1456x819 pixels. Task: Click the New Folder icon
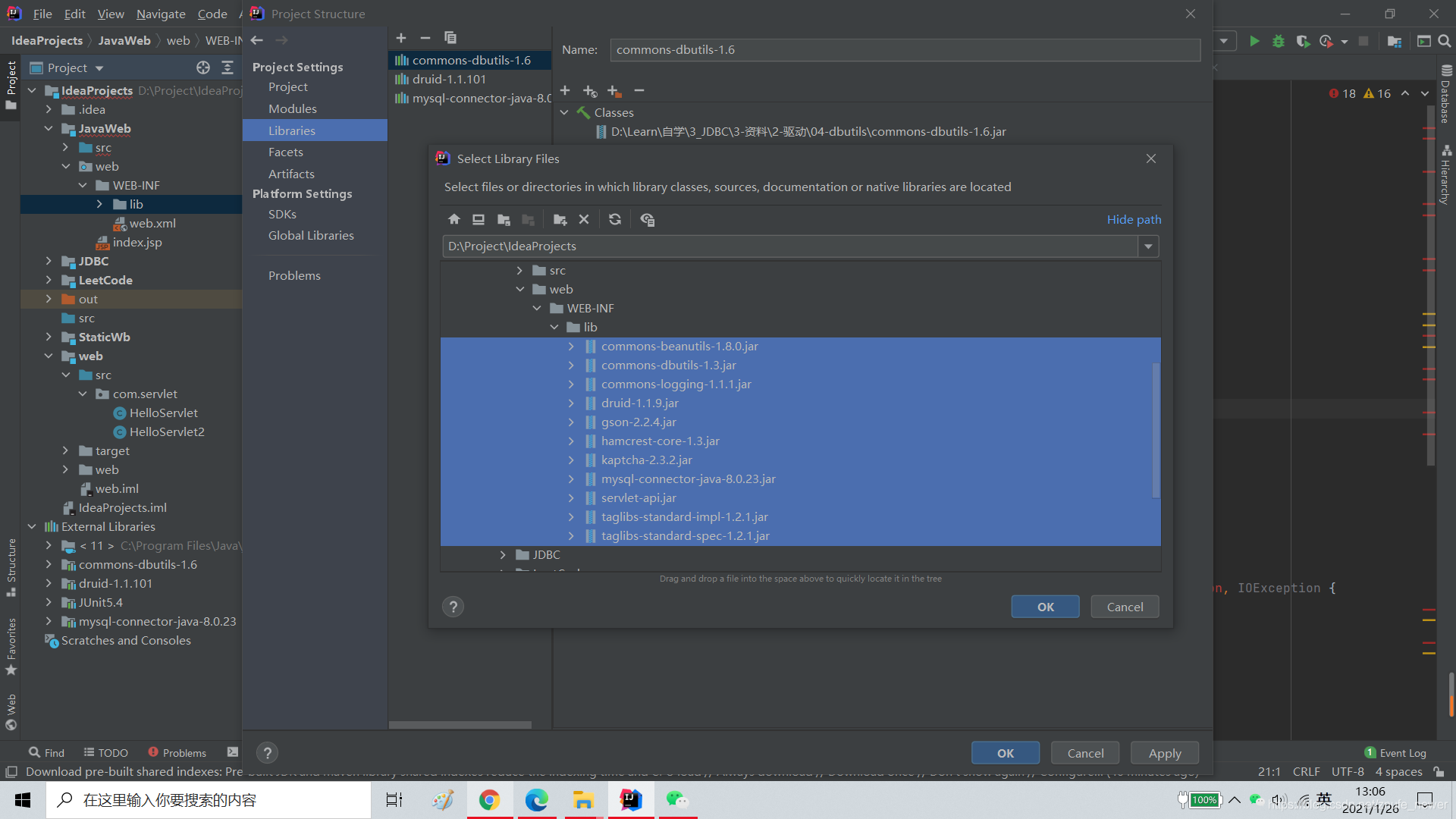560,219
